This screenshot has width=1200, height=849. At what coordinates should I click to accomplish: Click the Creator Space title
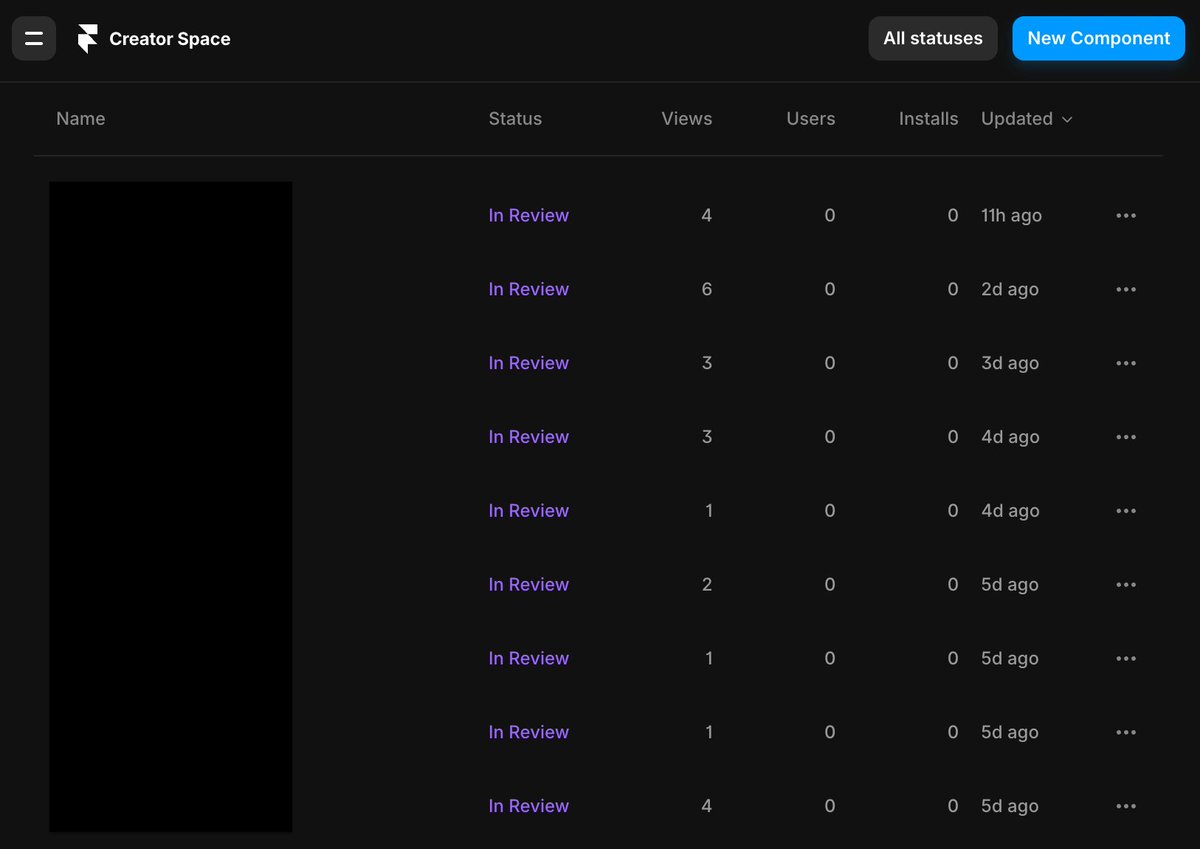[x=170, y=39]
